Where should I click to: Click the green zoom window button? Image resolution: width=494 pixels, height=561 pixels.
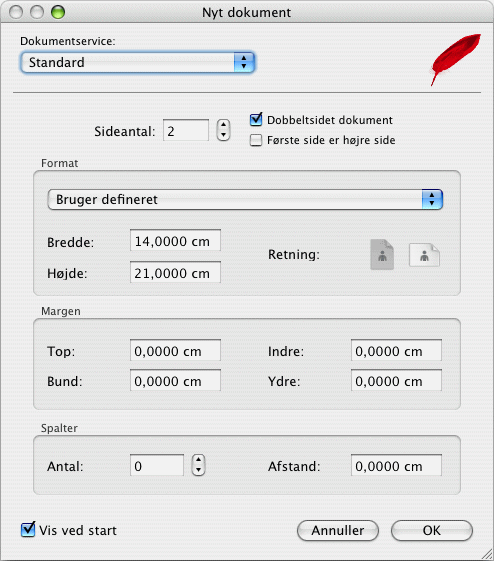(x=58, y=13)
